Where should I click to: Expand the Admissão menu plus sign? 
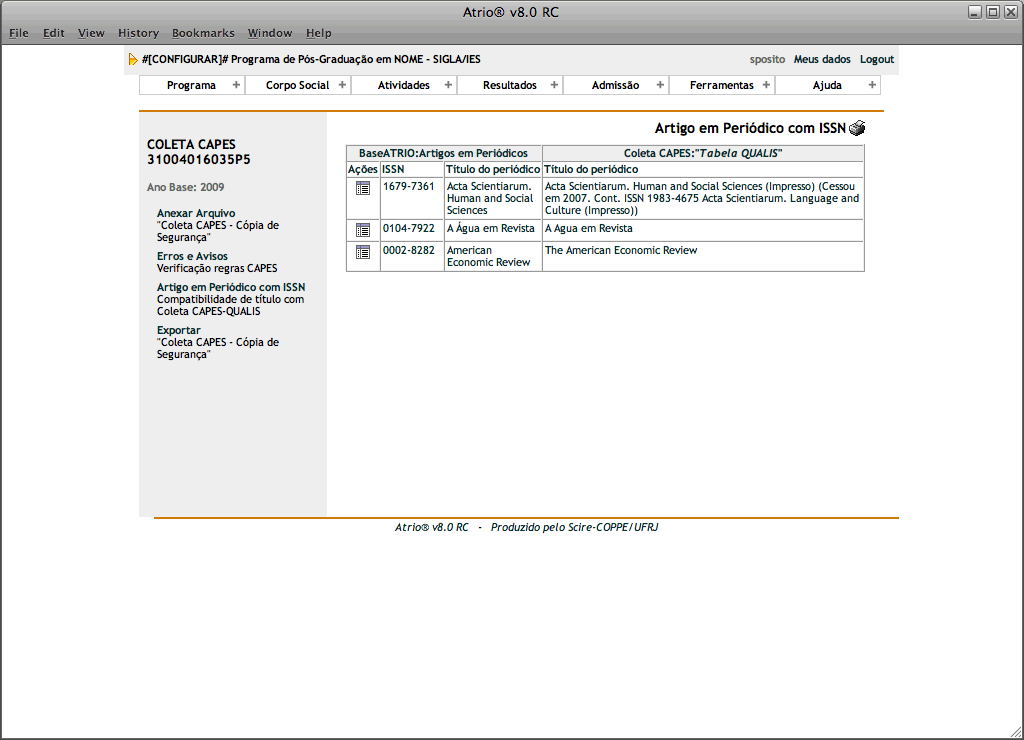(x=660, y=85)
